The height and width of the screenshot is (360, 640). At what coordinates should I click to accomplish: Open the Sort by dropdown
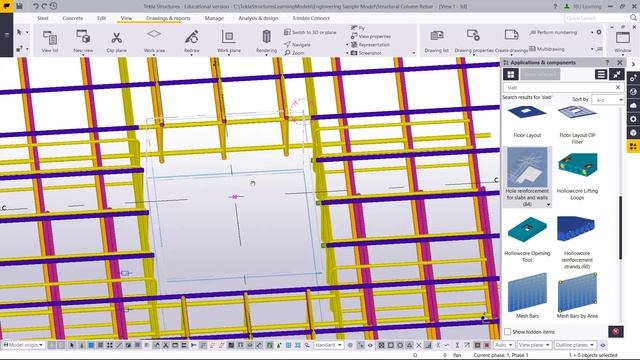[608, 100]
